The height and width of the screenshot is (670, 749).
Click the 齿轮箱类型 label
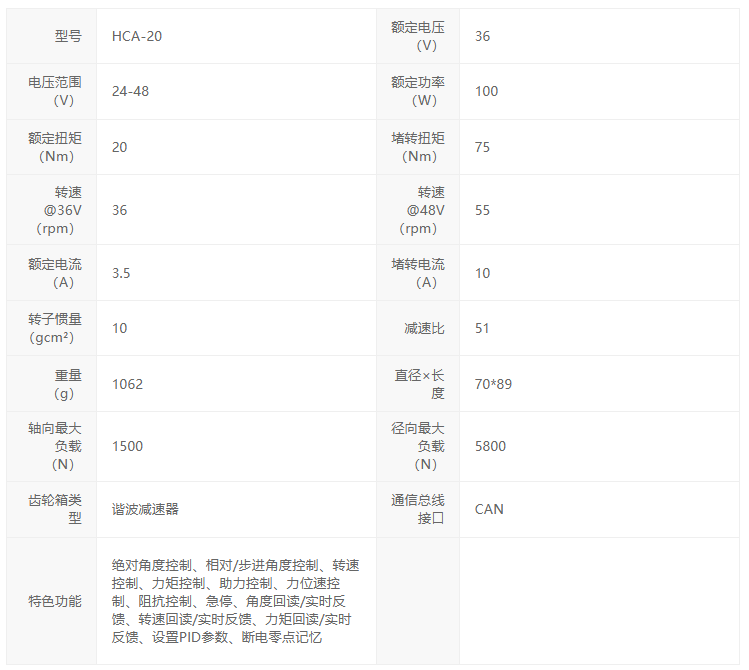(x=55, y=510)
